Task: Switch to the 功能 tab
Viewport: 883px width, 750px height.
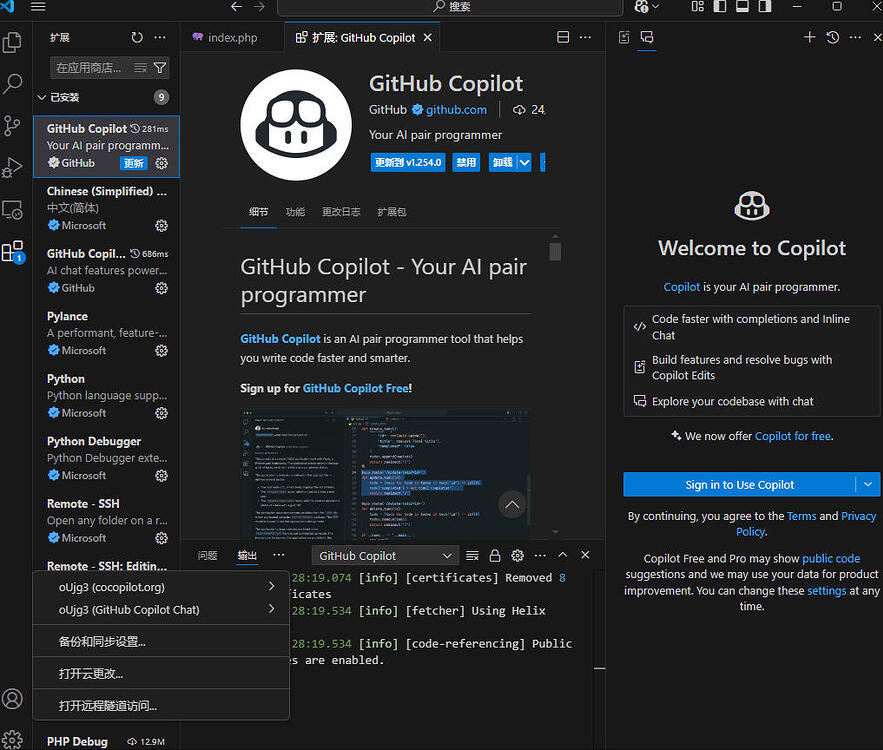Action: 295,212
